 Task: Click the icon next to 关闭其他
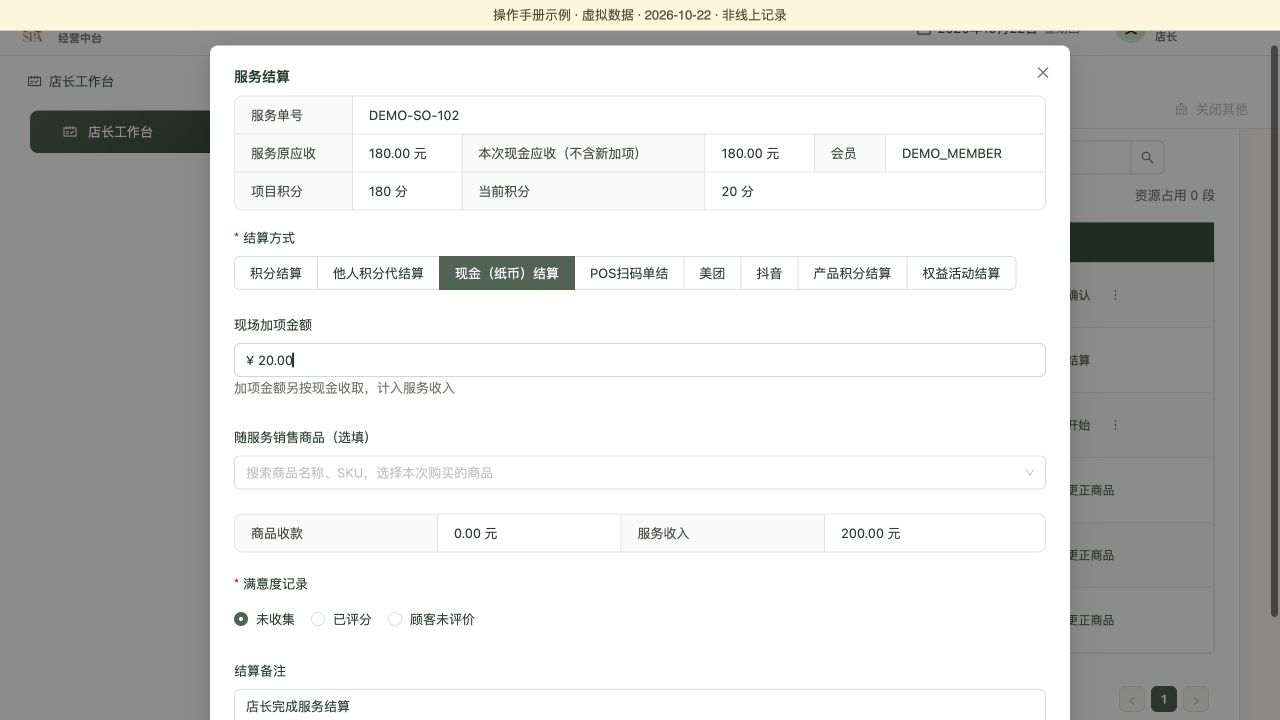[1181, 109]
